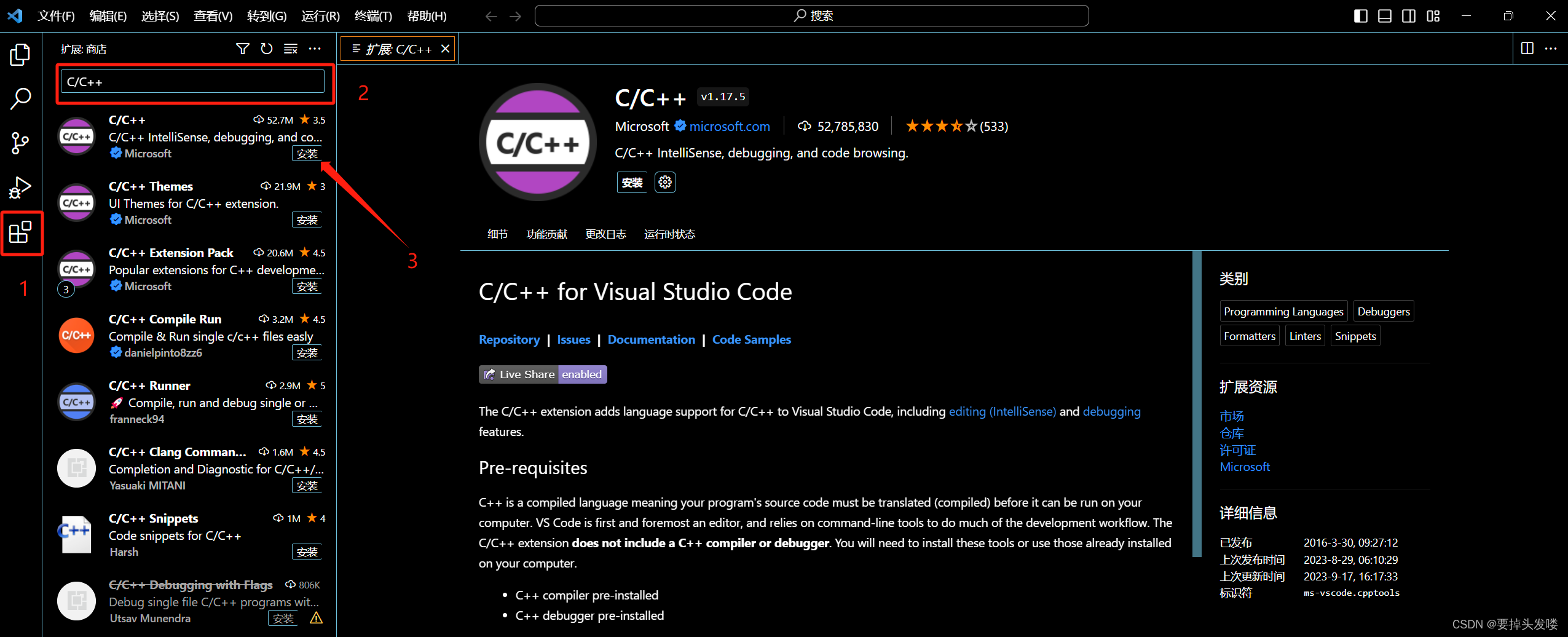Open the Run and Debug view
Image resolution: width=1568 pixels, height=637 pixels.
[x=20, y=188]
